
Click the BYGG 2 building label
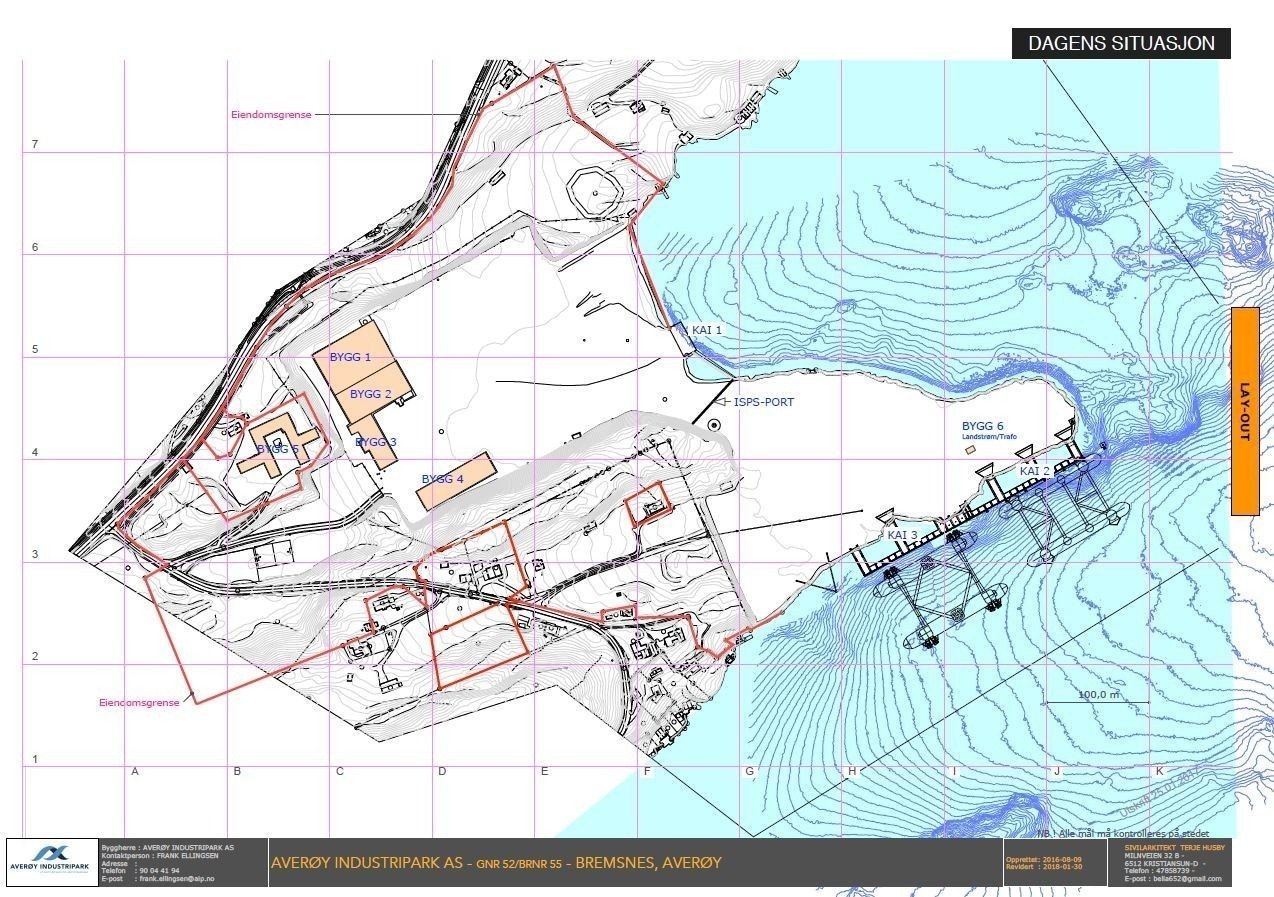[370, 394]
